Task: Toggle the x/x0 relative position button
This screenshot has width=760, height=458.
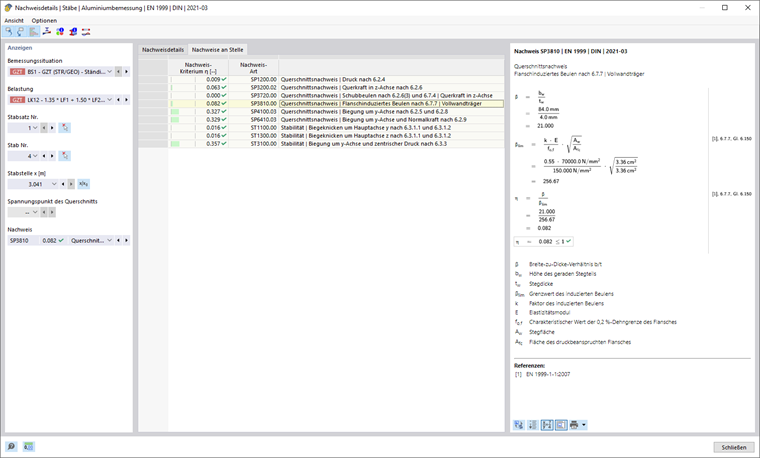Action: (83, 184)
